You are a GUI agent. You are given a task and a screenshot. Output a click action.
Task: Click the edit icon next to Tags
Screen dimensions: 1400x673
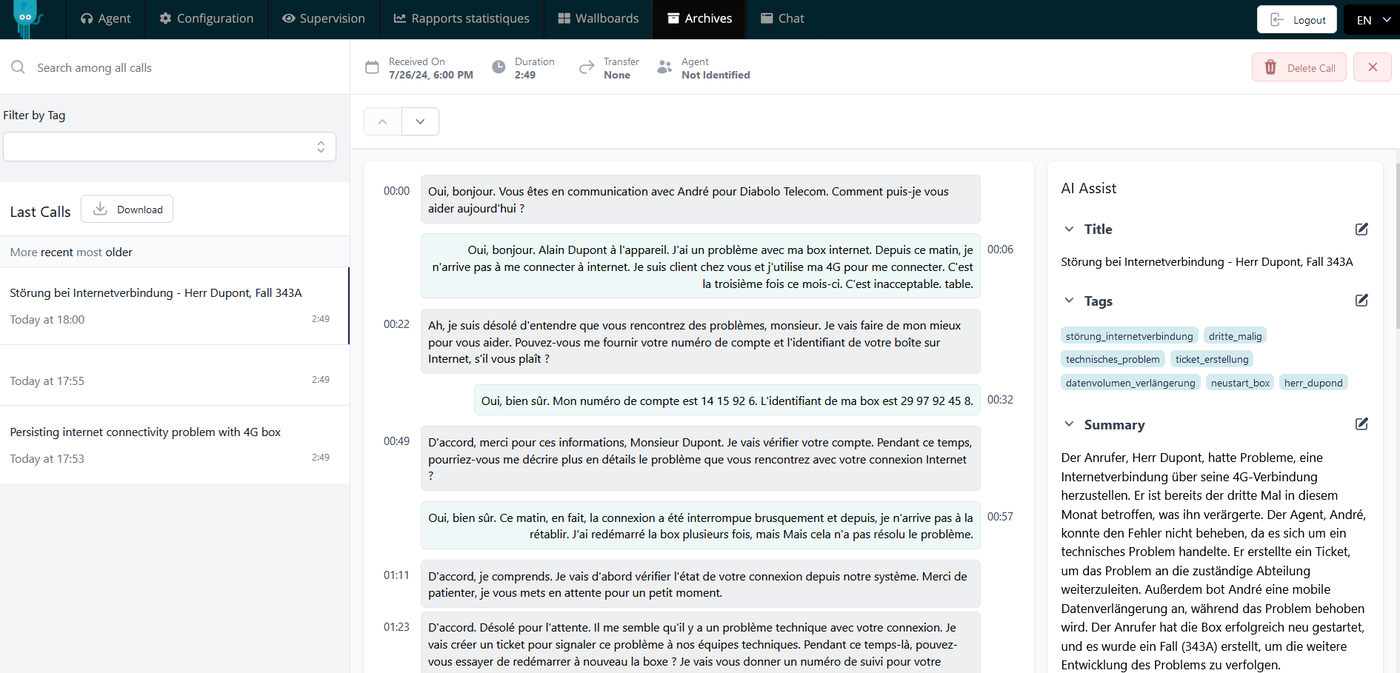1361,301
